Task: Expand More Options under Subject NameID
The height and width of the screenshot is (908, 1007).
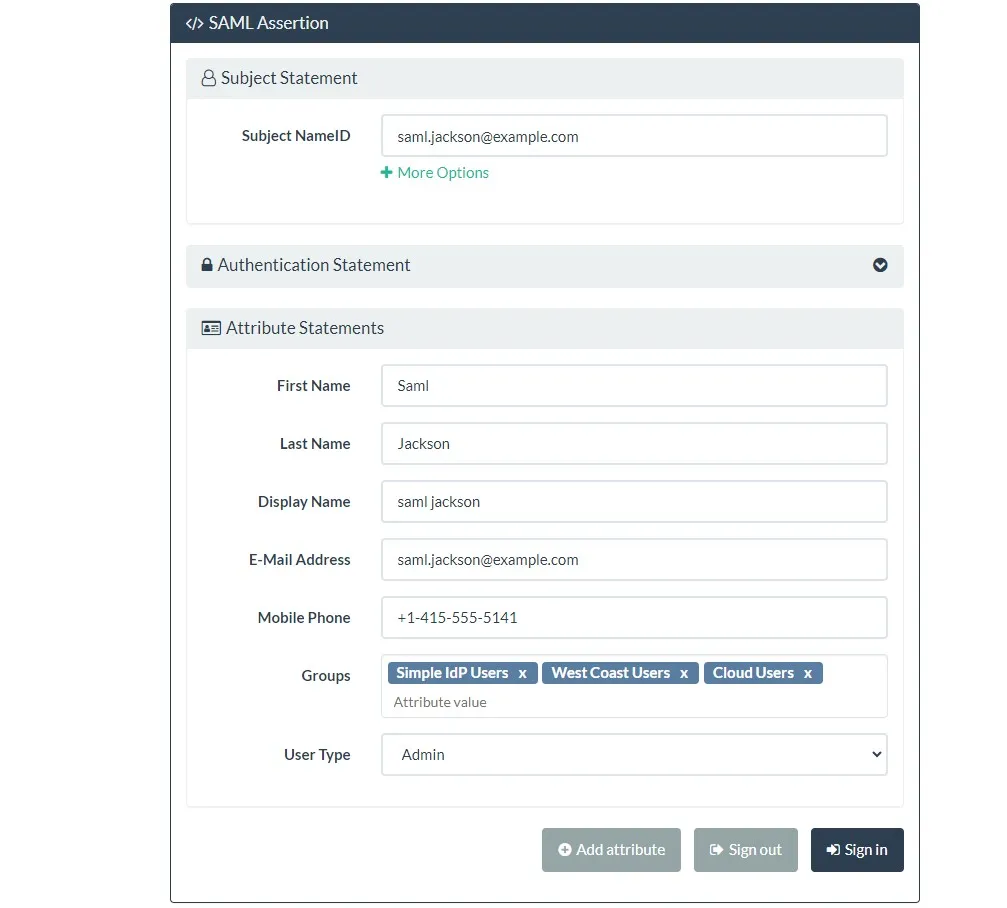Action: tap(435, 172)
